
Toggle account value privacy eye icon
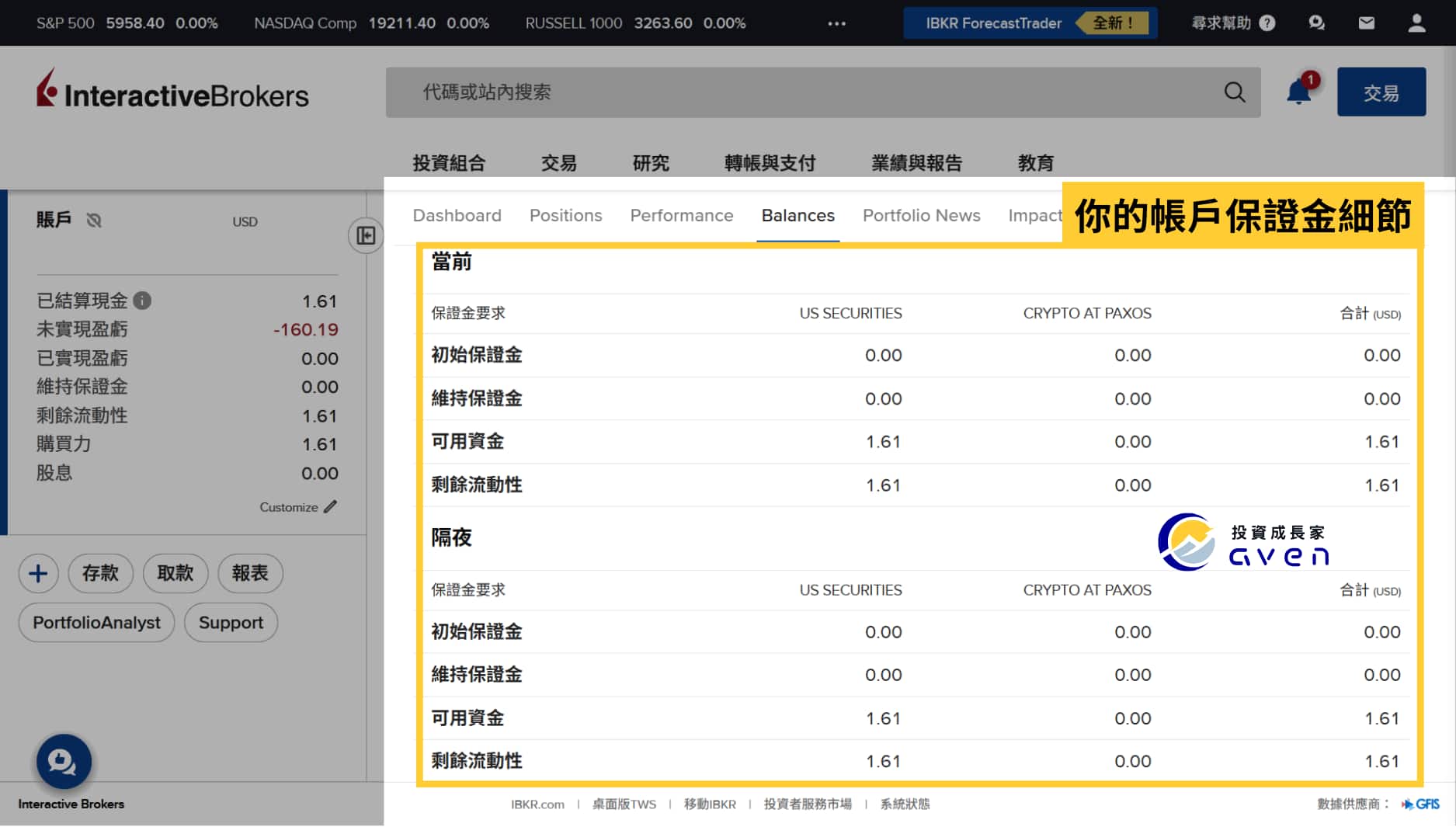tap(94, 221)
